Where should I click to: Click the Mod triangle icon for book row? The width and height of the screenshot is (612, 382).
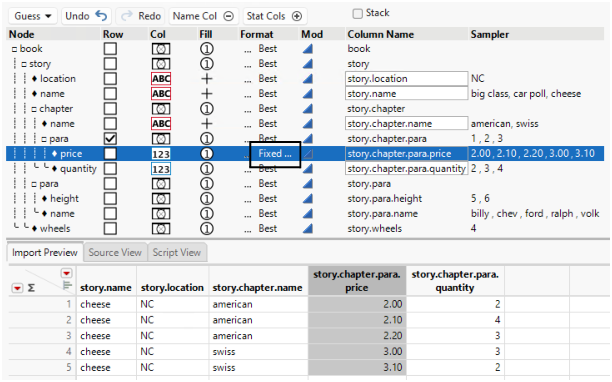pyautogui.click(x=308, y=49)
